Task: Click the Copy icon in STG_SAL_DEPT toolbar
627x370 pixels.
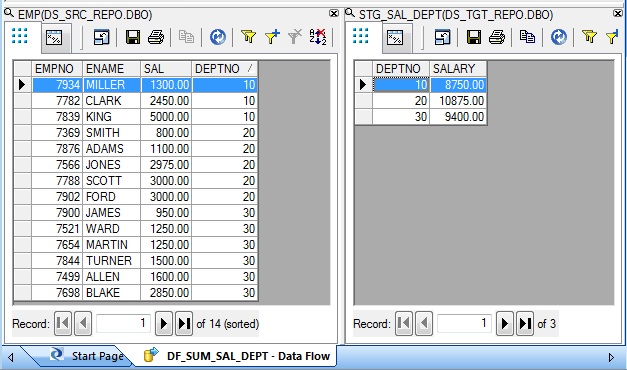Action: click(527, 37)
